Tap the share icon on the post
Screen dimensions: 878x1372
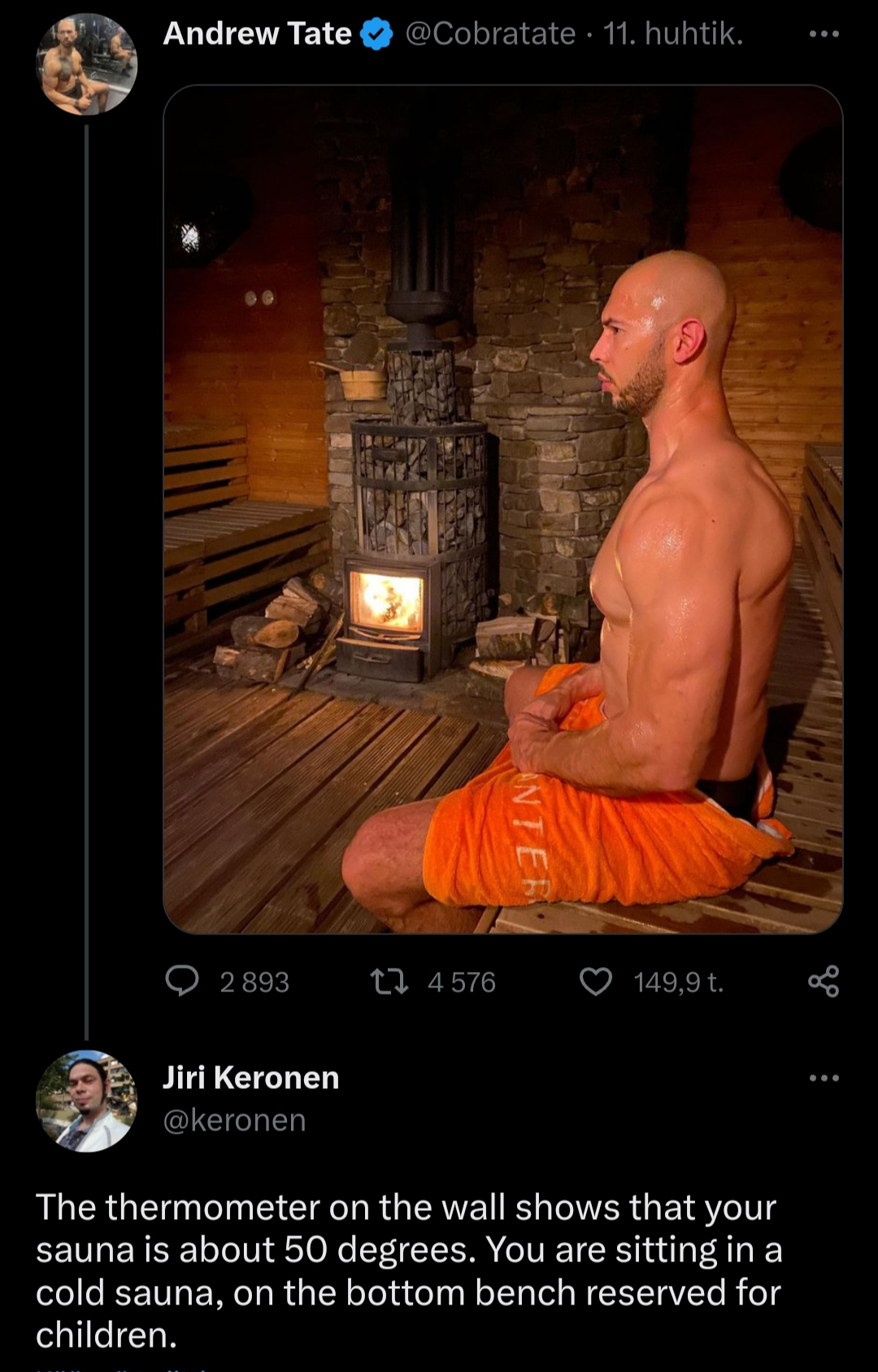point(824,982)
